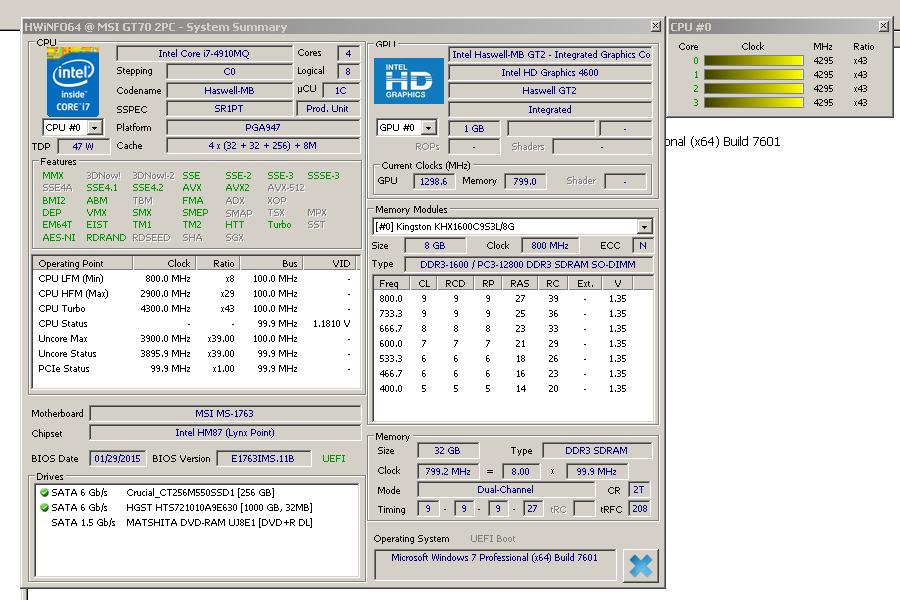Click the Intel Core i7-4910MQ name field
This screenshot has height=600, width=900.
coord(204,53)
